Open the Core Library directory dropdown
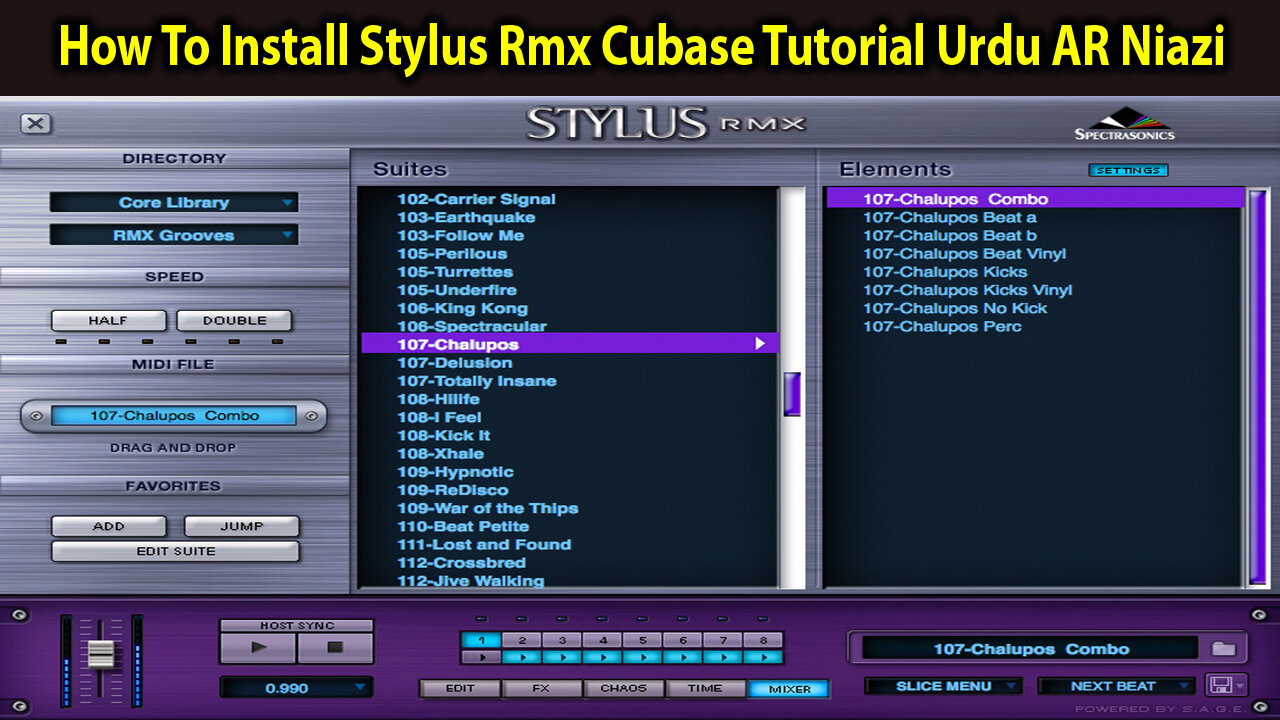Screen dimensions: 1280x720 (x=174, y=202)
